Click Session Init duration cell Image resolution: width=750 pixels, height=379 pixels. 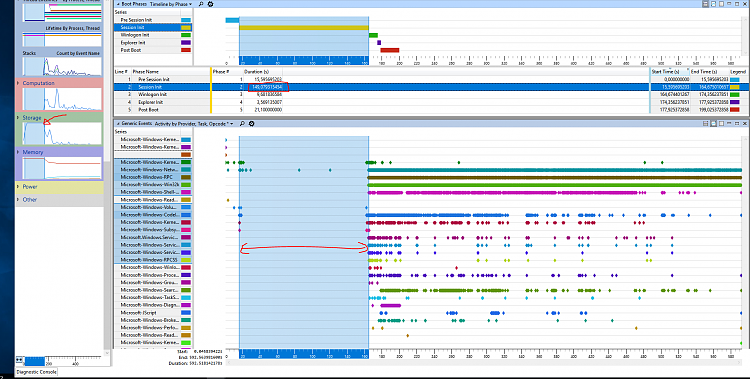(268, 87)
